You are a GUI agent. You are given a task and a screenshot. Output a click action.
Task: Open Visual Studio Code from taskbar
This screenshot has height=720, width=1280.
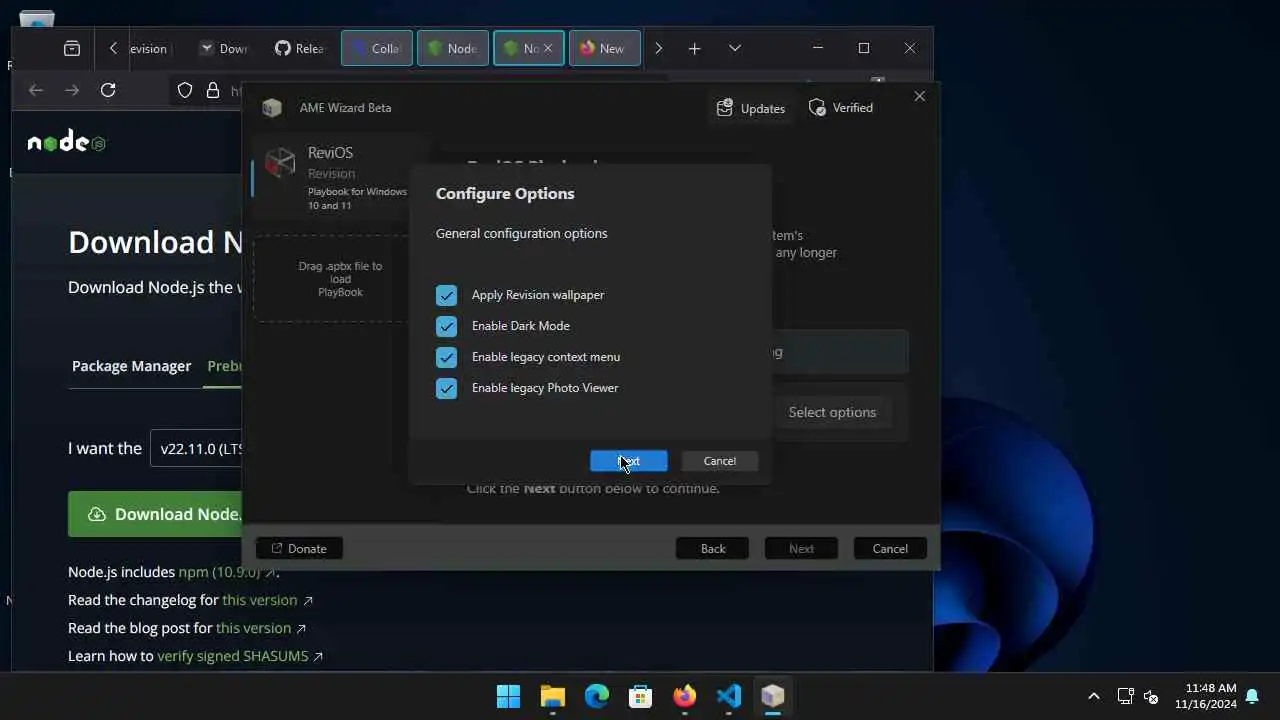coord(728,696)
